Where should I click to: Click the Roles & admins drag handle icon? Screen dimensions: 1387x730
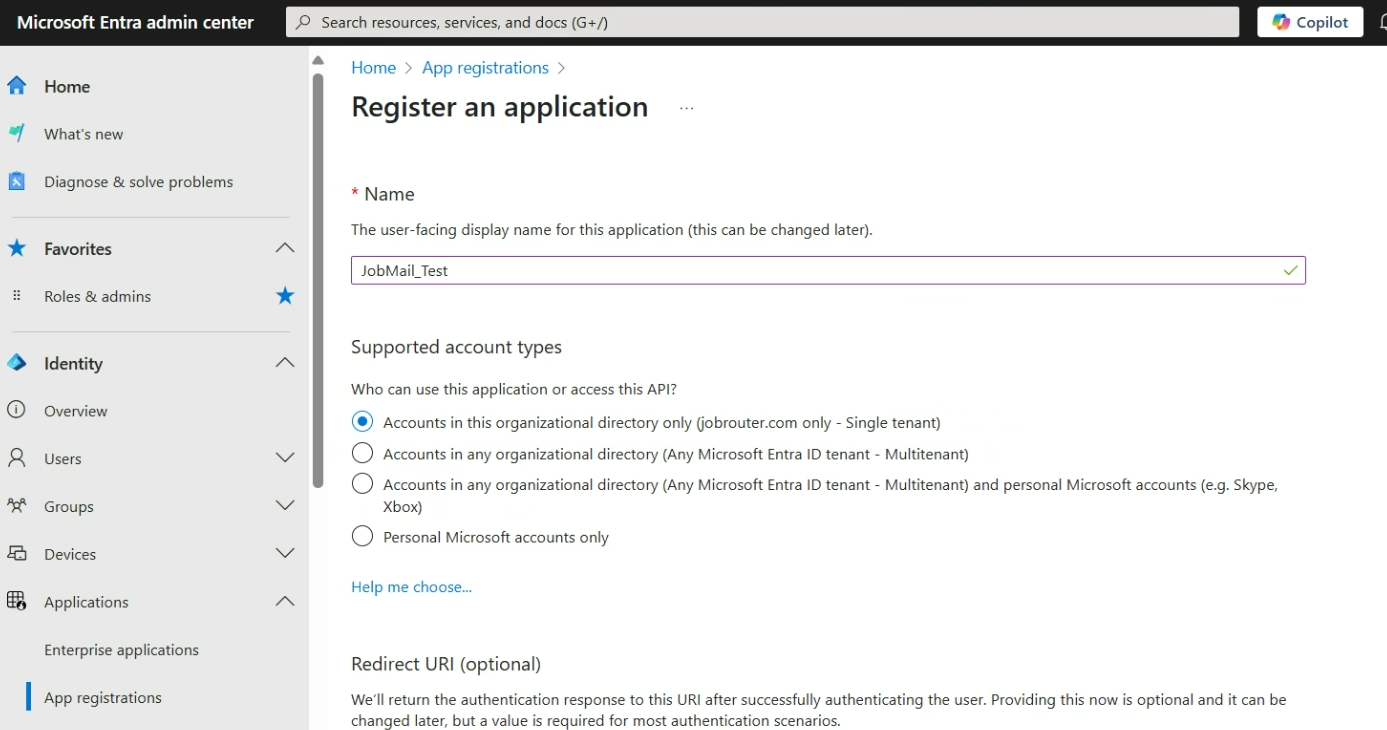coord(17,296)
